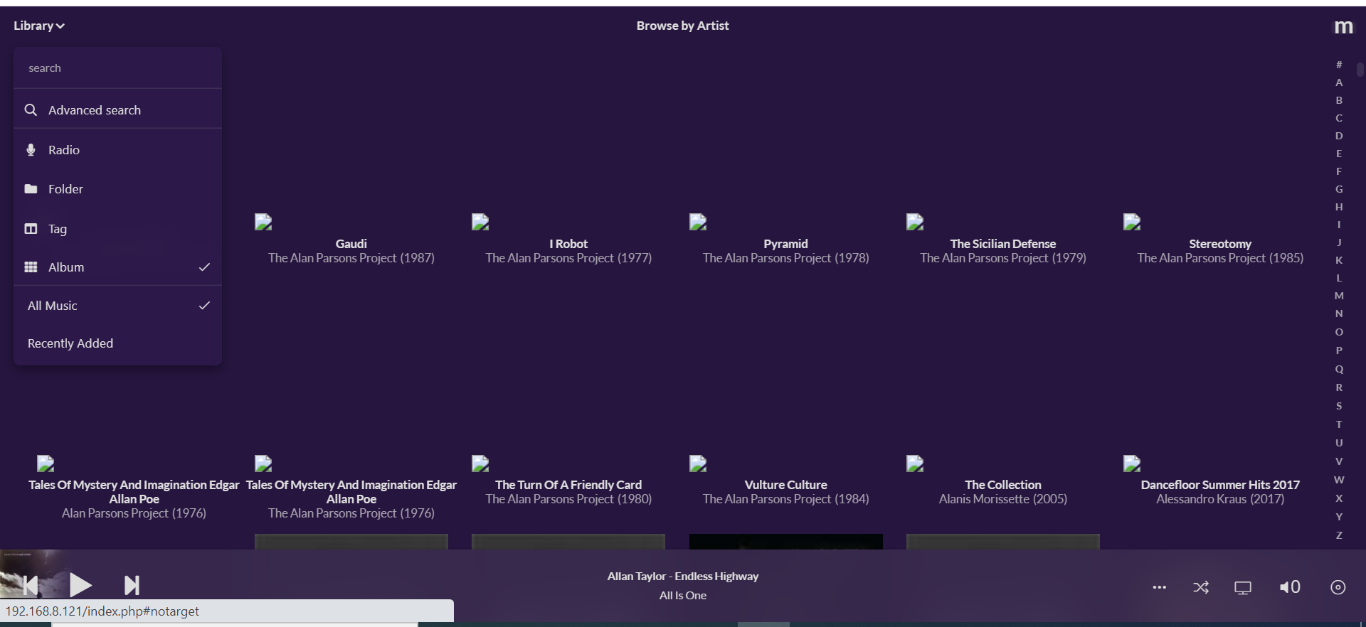Switch to the Radio view
Viewport: 1366px width, 627px height.
(118, 150)
